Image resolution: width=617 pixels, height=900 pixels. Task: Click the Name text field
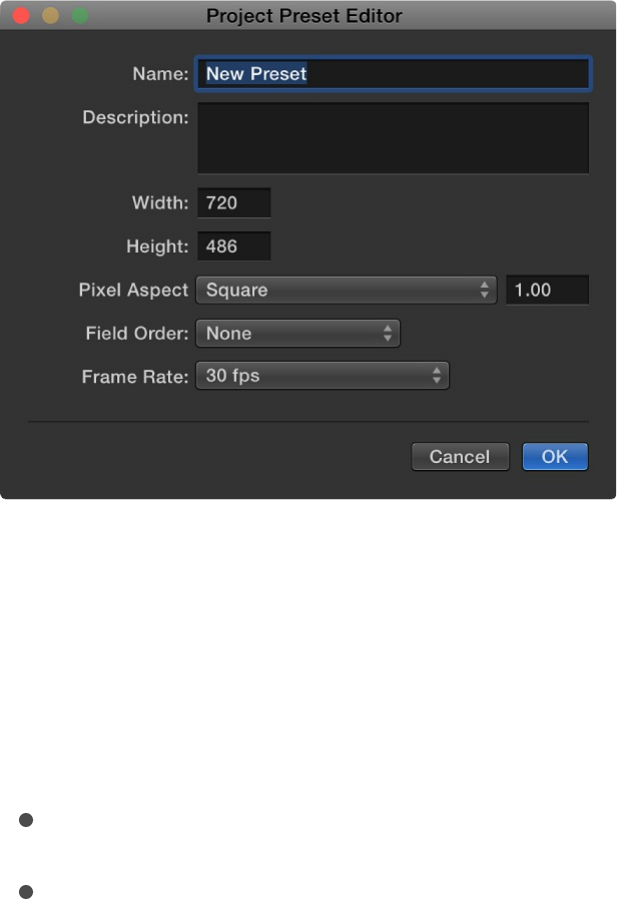click(x=392, y=73)
